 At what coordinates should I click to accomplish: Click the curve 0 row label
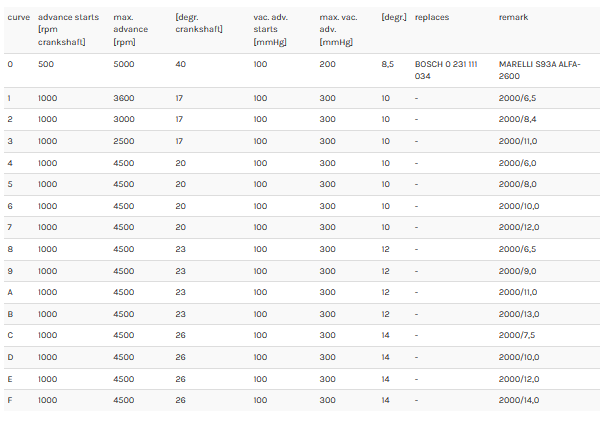tap(10, 64)
